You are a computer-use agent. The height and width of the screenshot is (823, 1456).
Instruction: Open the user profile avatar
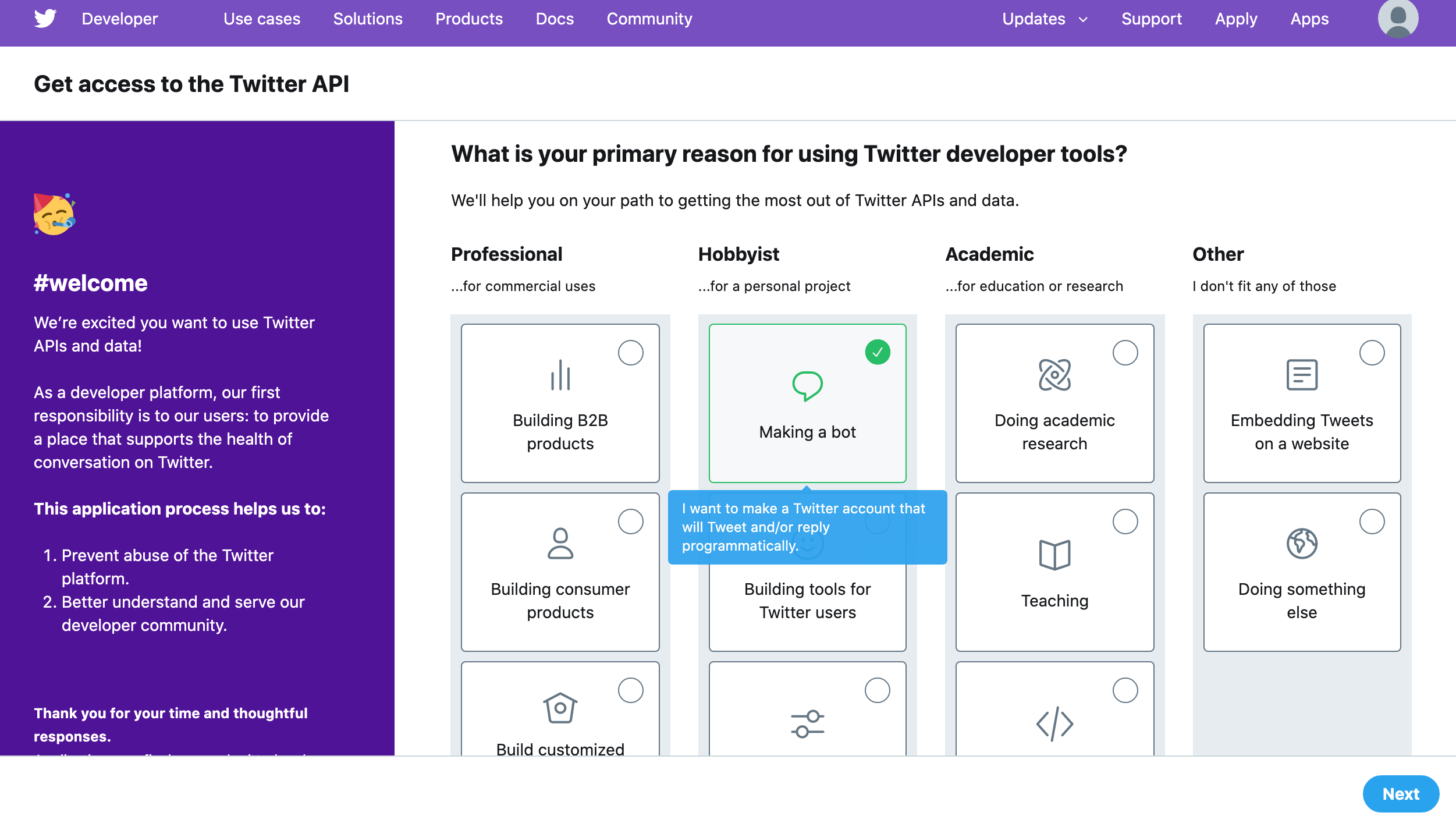pyautogui.click(x=1397, y=19)
